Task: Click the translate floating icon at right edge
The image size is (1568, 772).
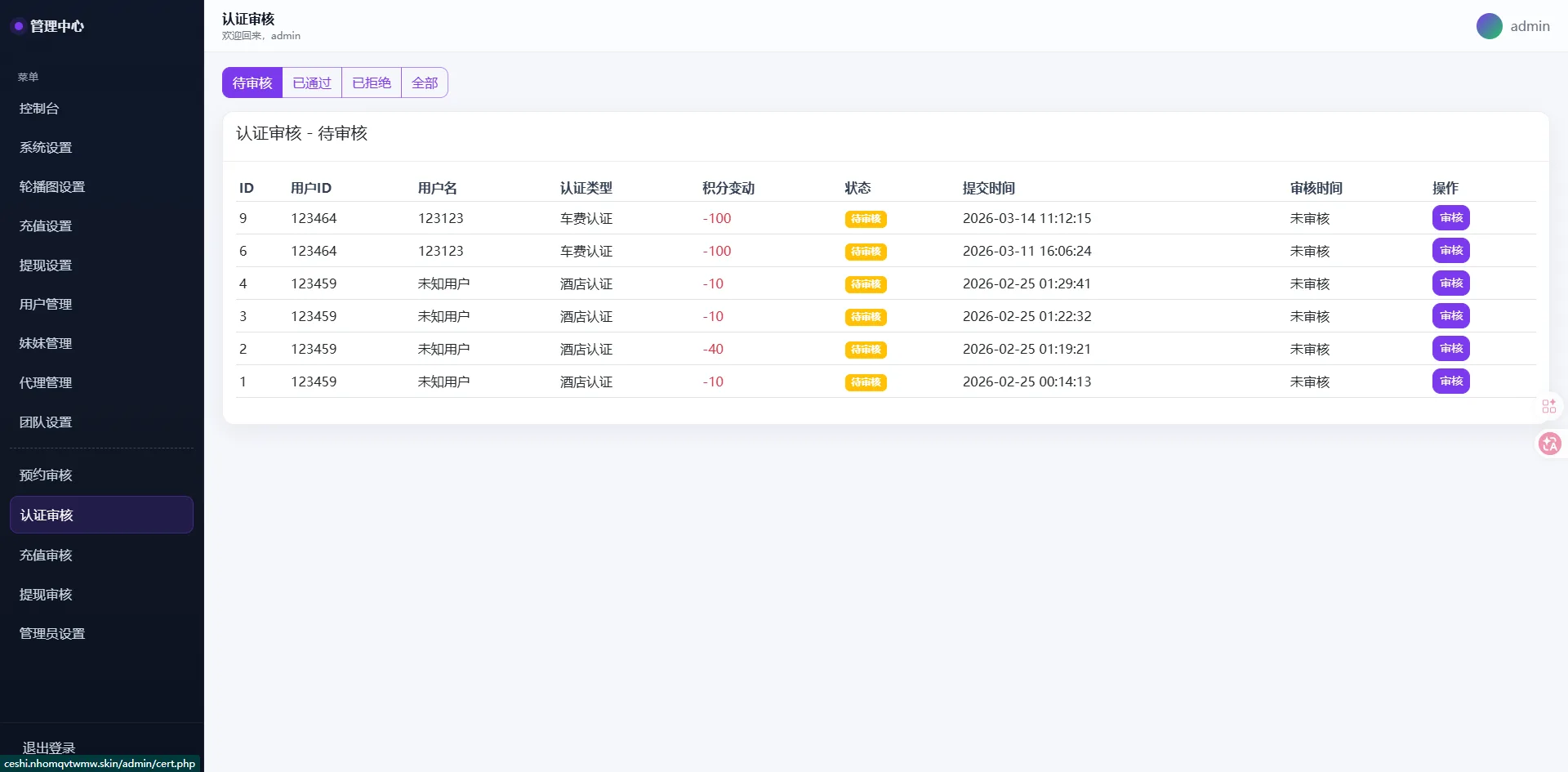Action: point(1549,444)
